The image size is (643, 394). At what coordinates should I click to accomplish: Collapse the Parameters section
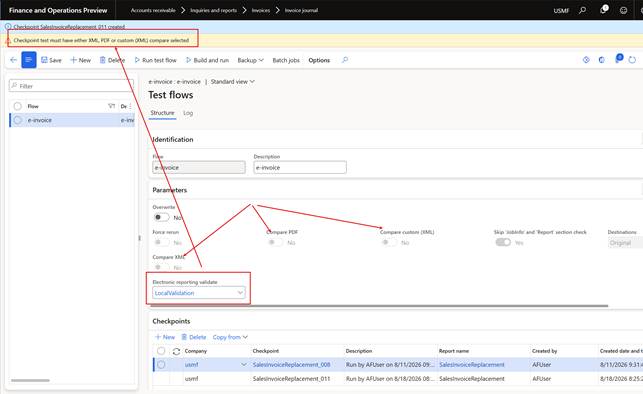point(169,190)
